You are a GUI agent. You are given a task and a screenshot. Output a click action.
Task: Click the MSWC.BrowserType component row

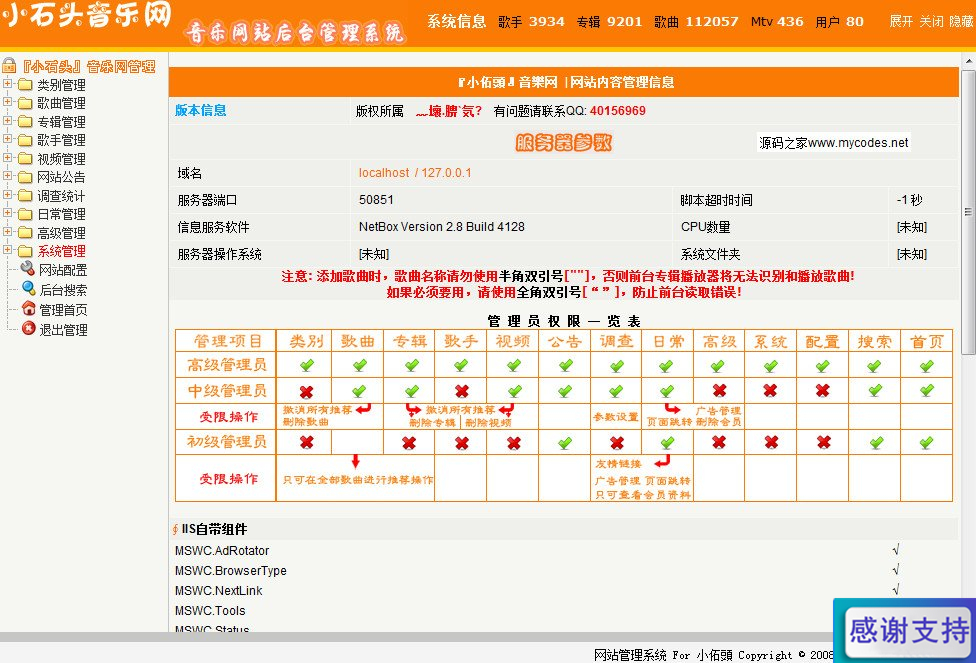(563, 570)
